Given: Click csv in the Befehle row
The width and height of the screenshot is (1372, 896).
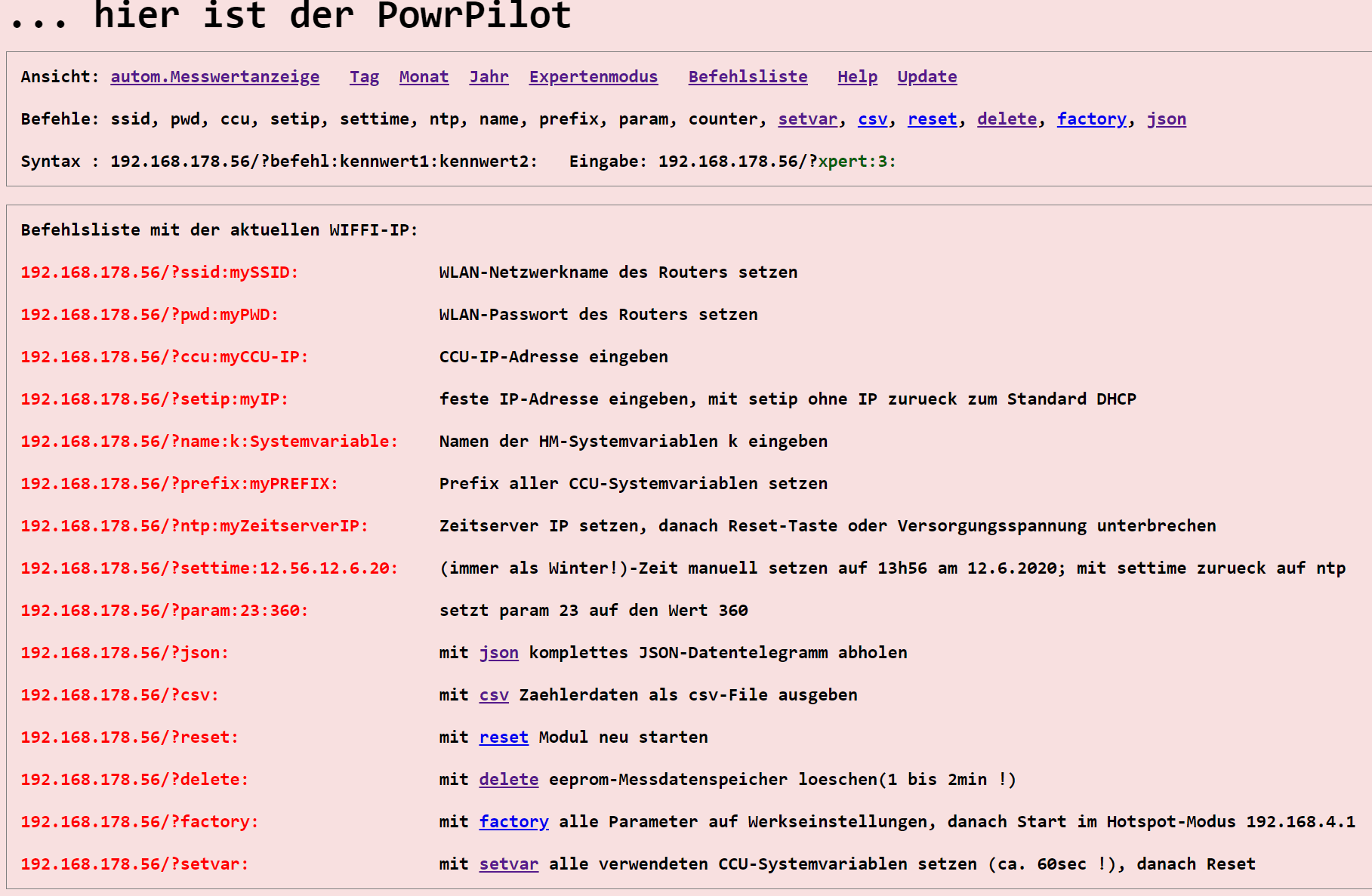Looking at the screenshot, I should pos(872,119).
